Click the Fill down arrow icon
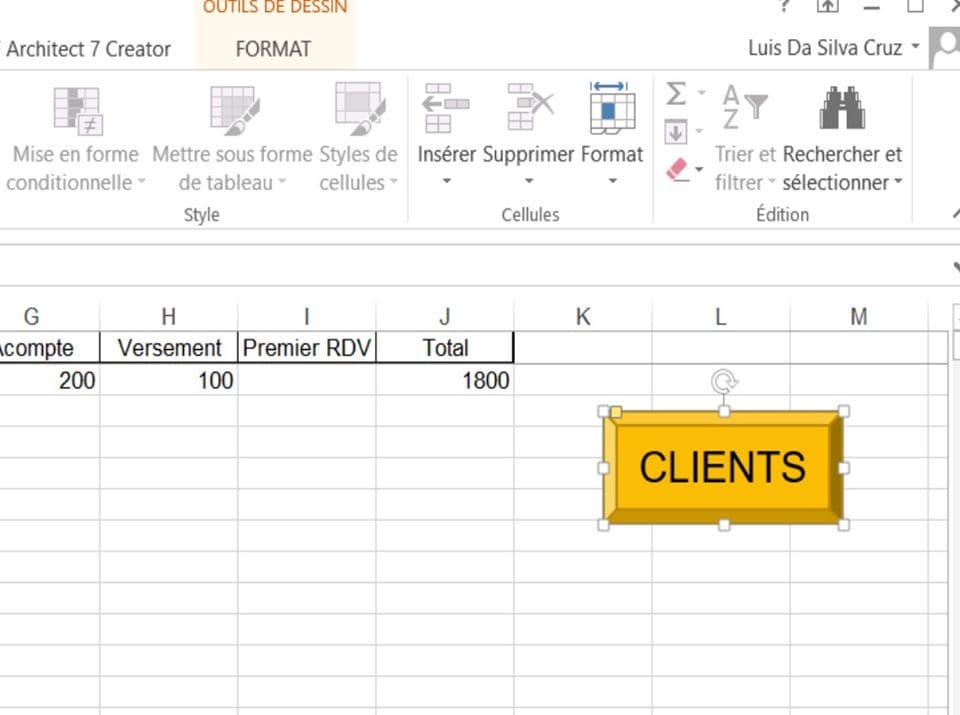Image resolution: width=960 pixels, height=715 pixels. coord(675,132)
